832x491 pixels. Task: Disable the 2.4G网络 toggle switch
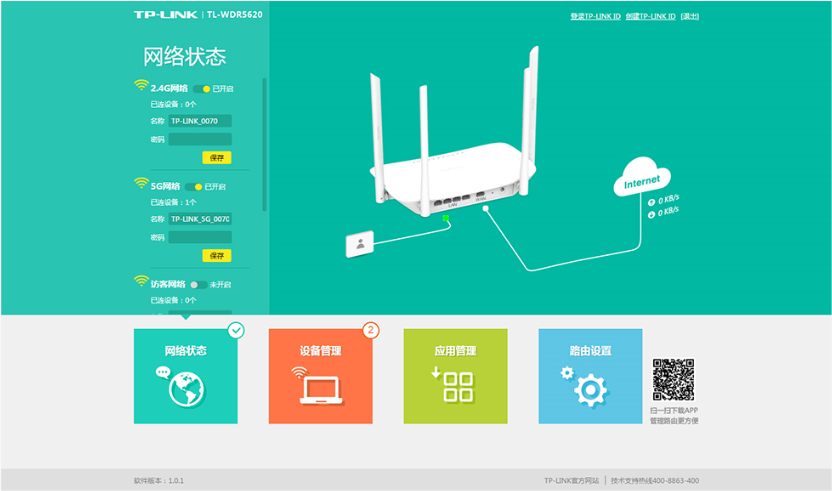point(203,89)
